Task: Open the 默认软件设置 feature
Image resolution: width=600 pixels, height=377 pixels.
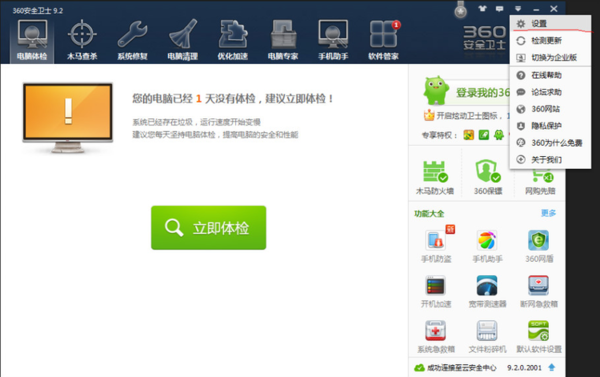Action: click(538, 337)
